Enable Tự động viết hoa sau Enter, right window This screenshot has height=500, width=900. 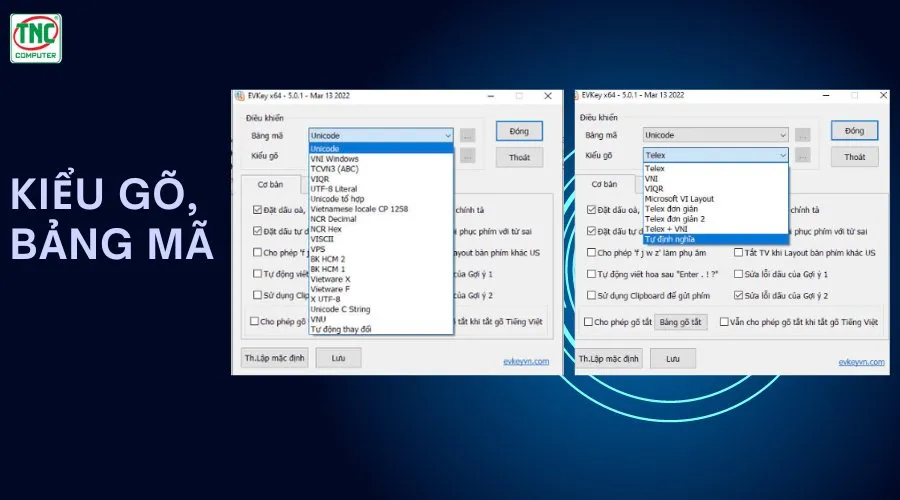591,274
